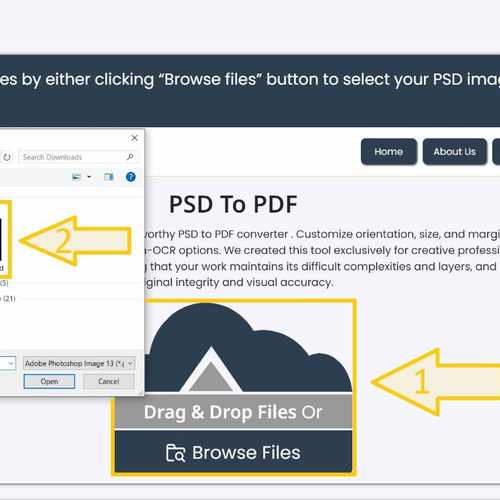Click the folder search icon on Browse Files
500x500 pixels.
point(175,453)
